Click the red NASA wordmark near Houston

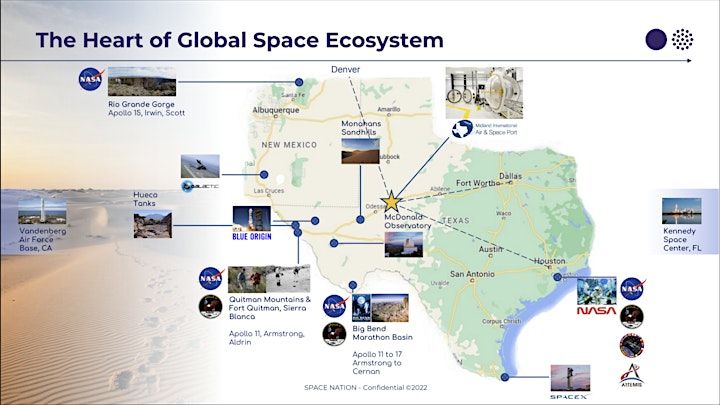[596, 311]
